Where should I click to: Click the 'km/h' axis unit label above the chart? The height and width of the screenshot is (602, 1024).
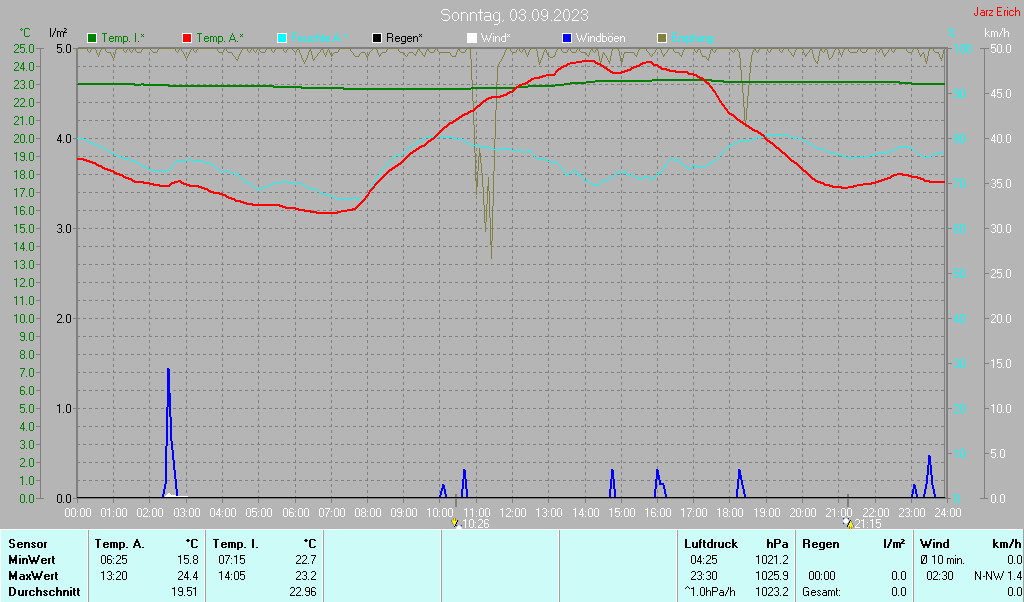pos(997,33)
